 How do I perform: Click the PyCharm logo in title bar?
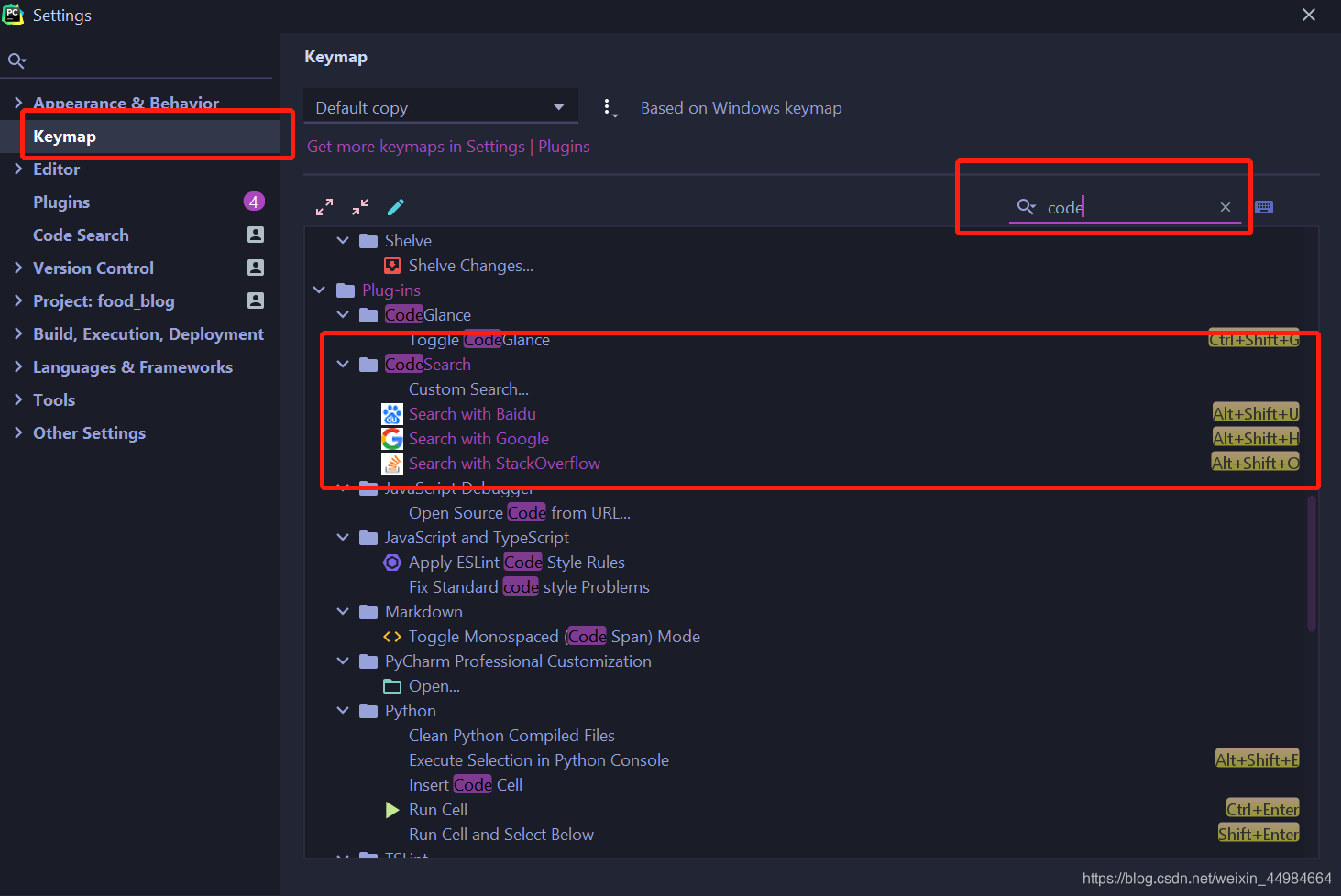coord(13,15)
